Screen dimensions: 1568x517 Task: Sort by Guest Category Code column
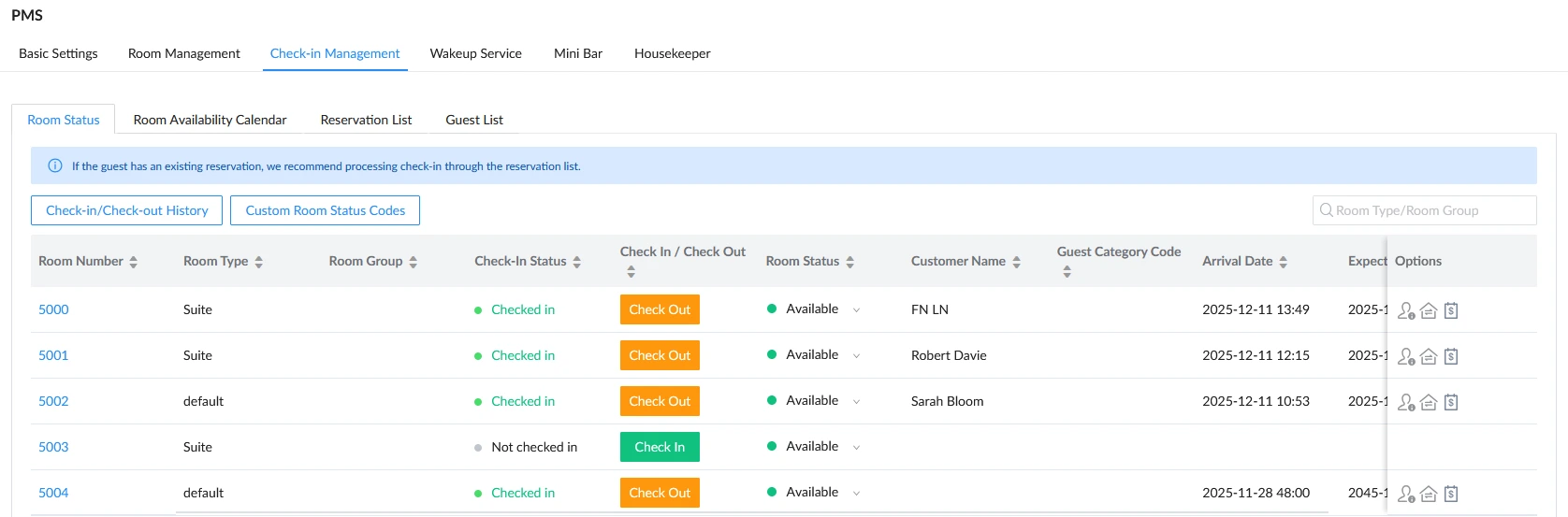pos(1067,271)
